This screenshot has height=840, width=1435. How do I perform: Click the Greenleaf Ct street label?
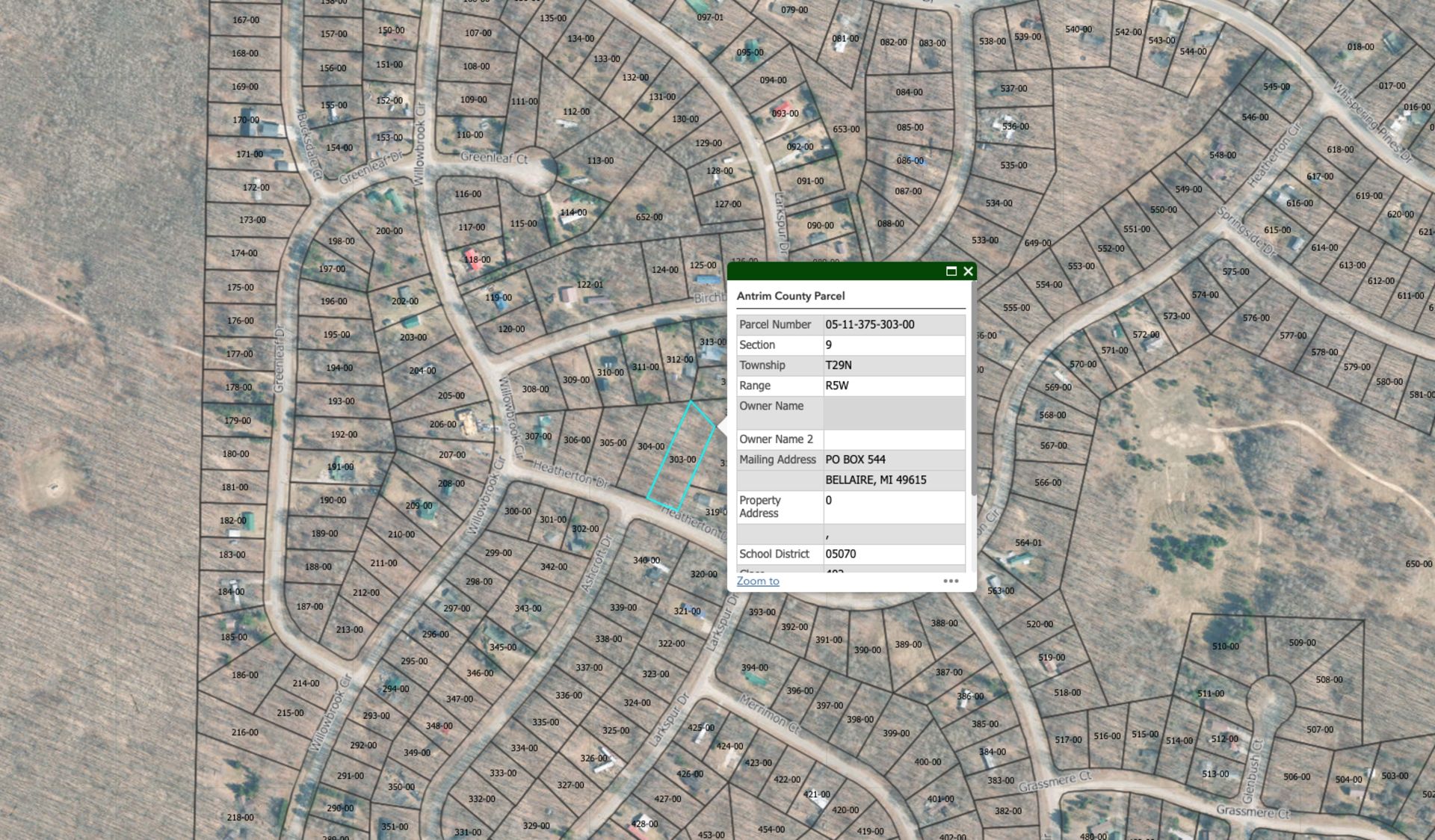click(494, 158)
